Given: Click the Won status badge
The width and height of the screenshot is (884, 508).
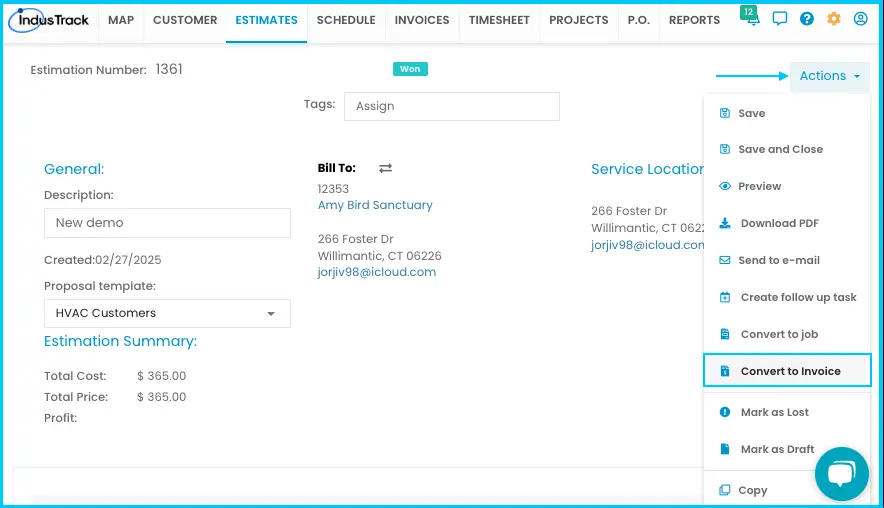Looking at the screenshot, I should click(x=410, y=69).
